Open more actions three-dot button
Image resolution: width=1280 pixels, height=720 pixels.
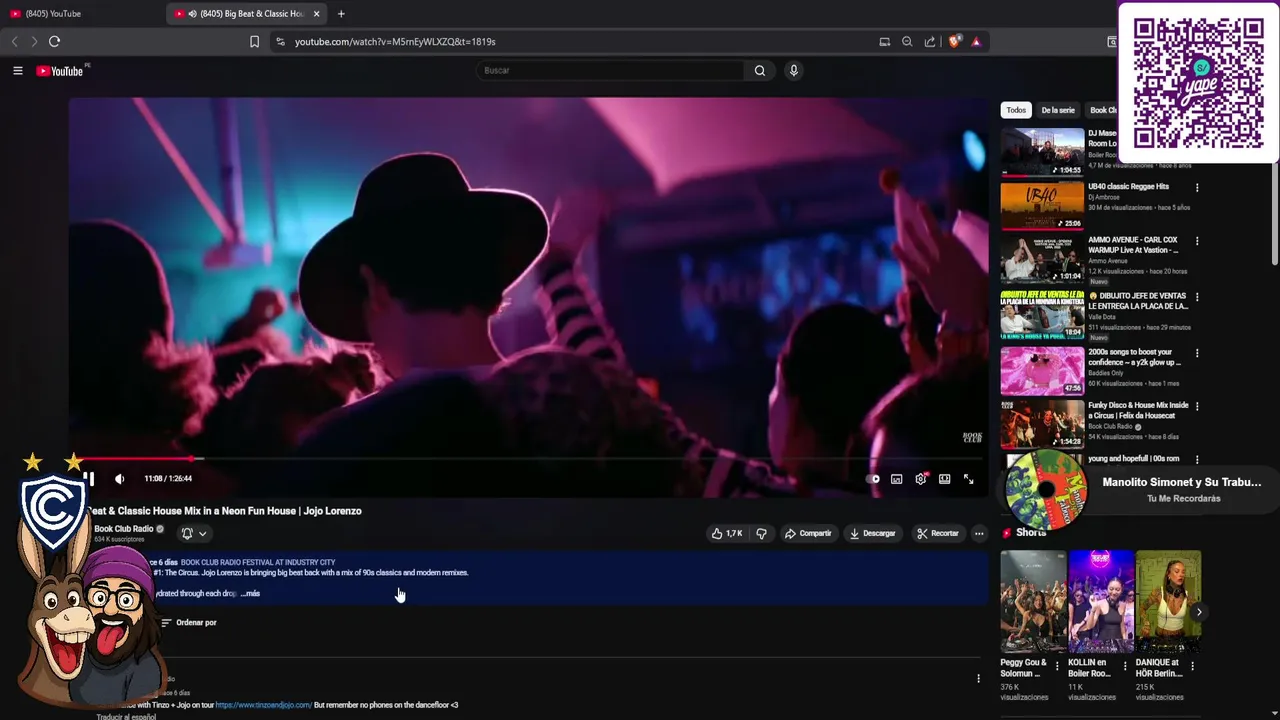[979, 534]
